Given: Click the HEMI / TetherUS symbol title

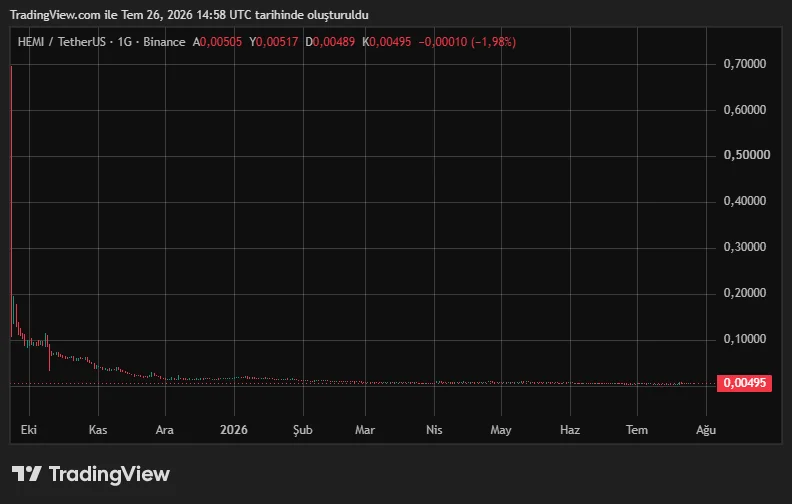Looking at the screenshot, I should point(61,42).
